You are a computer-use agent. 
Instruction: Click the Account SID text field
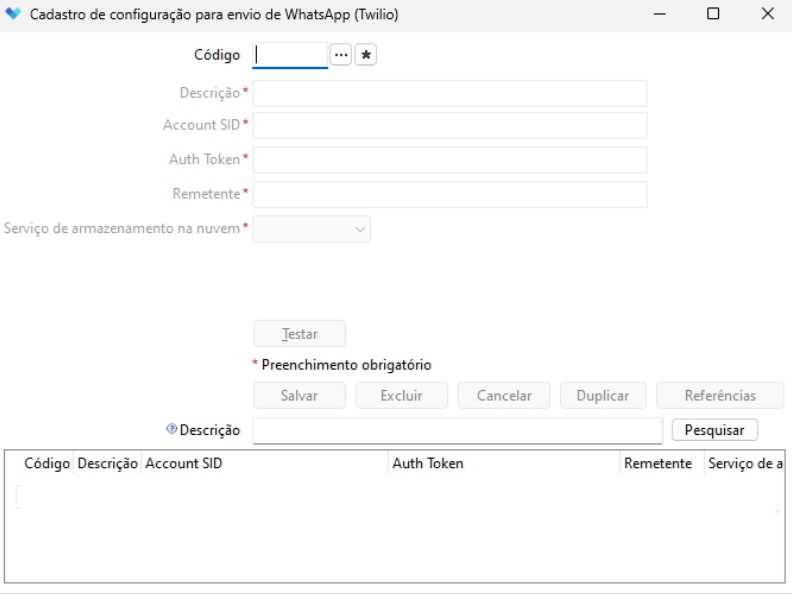pos(450,126)
